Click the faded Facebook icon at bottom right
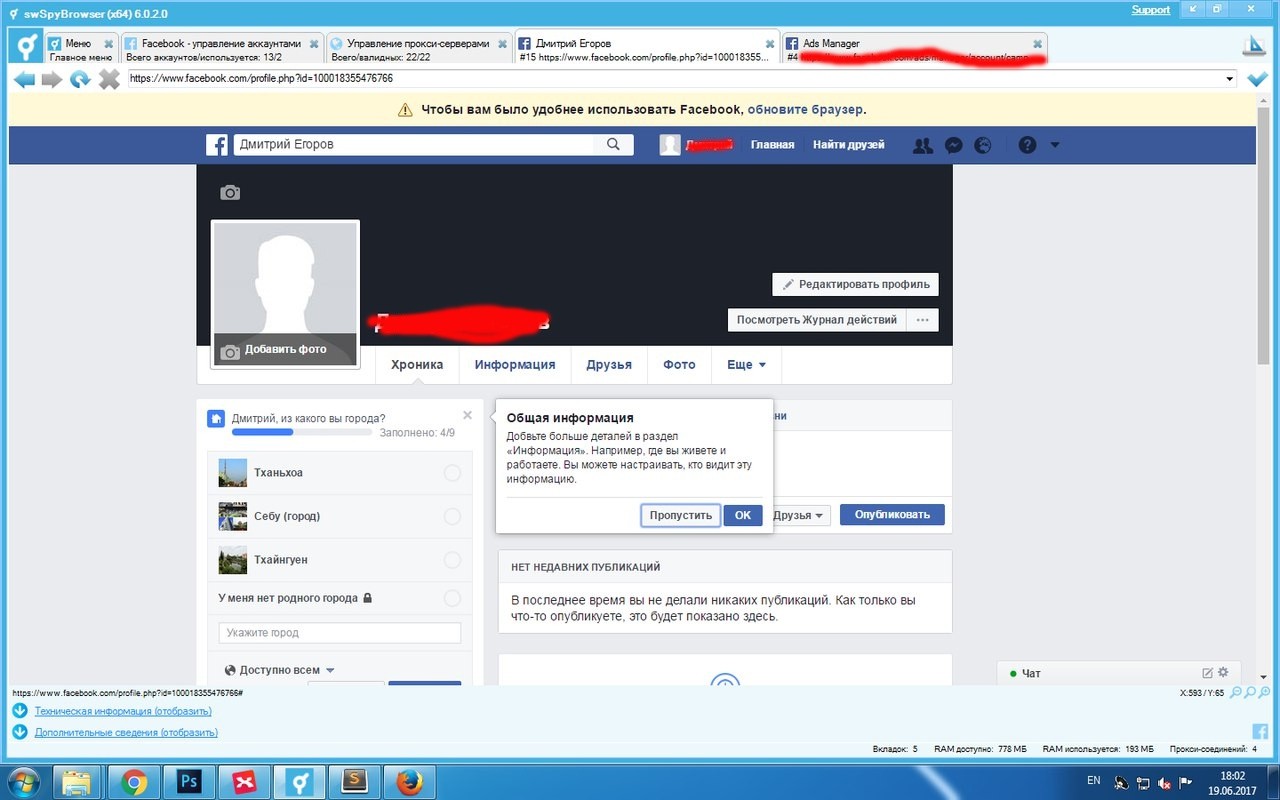The height and width of the screenshot is (800, 1280). click(x=1260, y=731)
